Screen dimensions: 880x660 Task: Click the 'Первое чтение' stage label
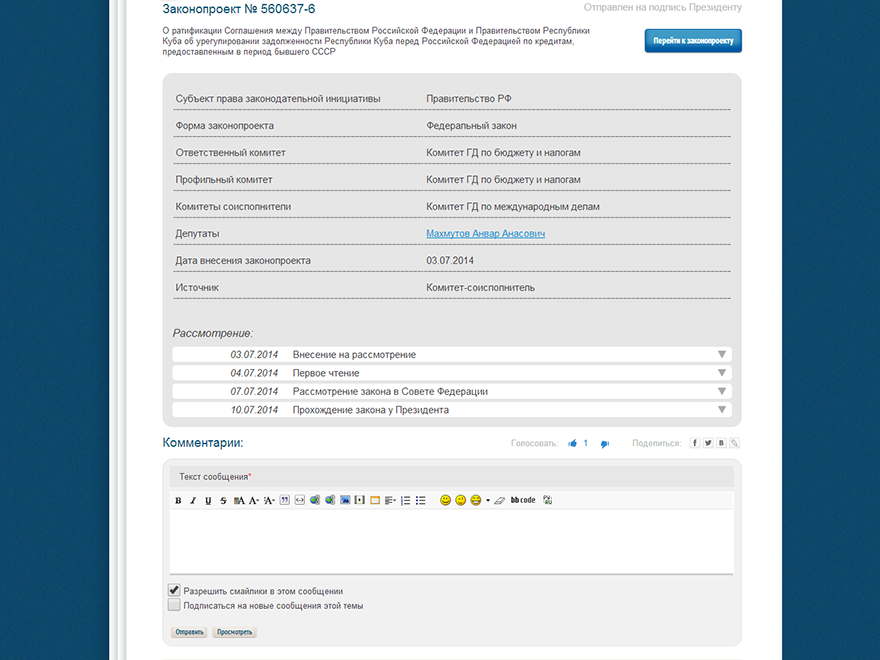coord(326,373)
